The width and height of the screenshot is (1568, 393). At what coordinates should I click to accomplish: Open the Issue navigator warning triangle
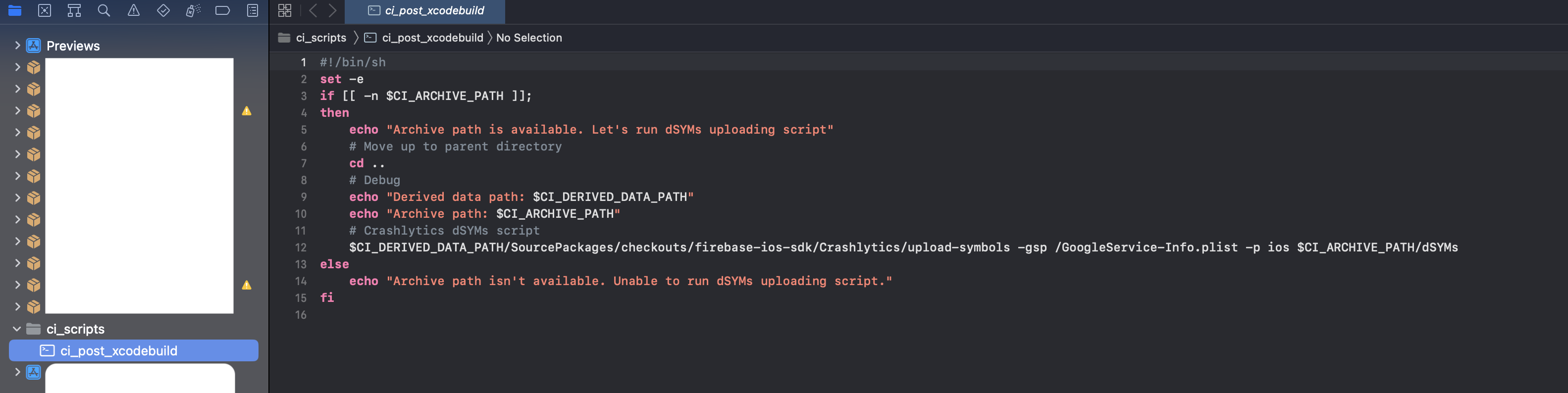[x=133, y=10]
